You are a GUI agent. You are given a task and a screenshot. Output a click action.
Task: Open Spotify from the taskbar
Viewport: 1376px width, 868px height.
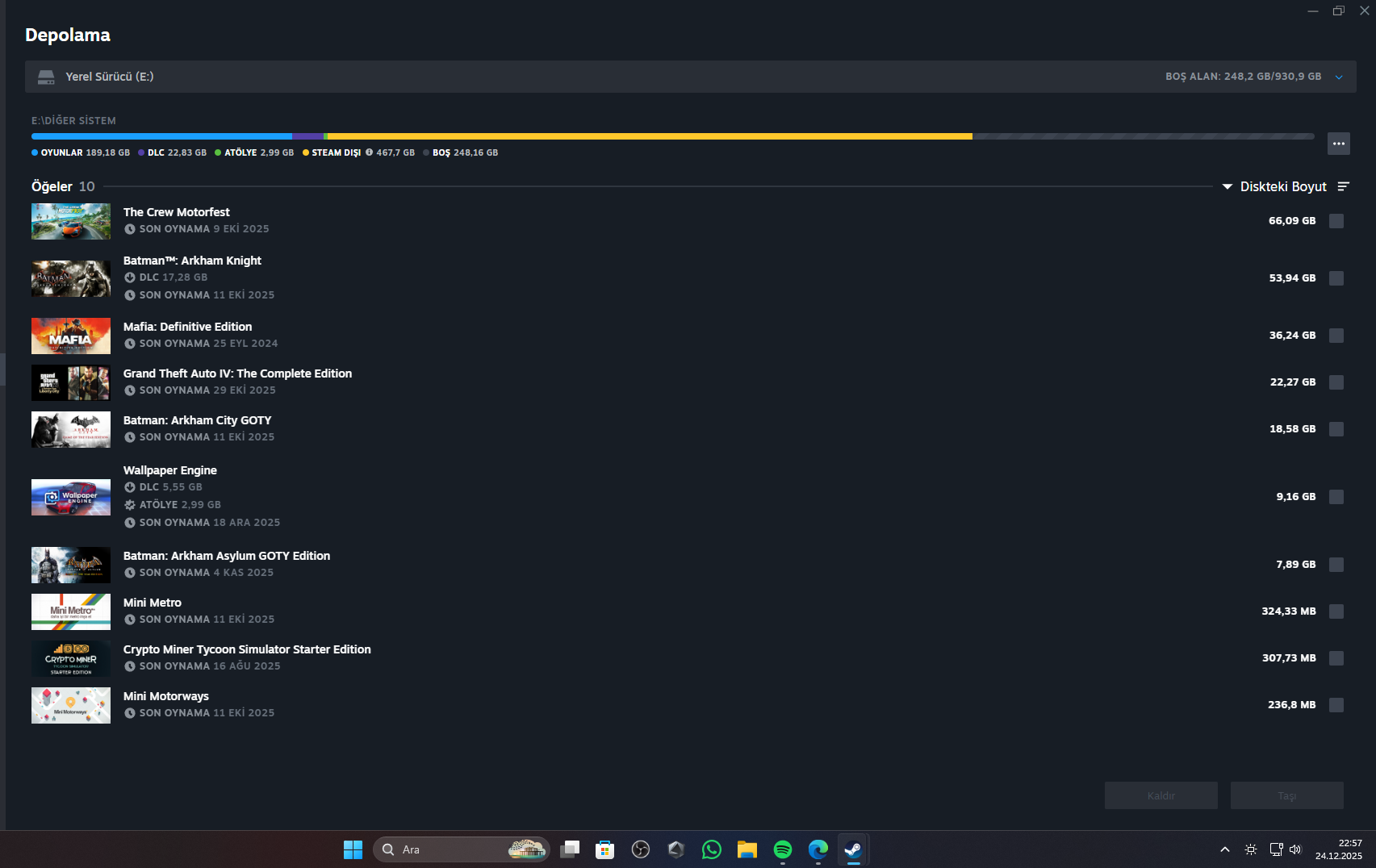point(783,849)
